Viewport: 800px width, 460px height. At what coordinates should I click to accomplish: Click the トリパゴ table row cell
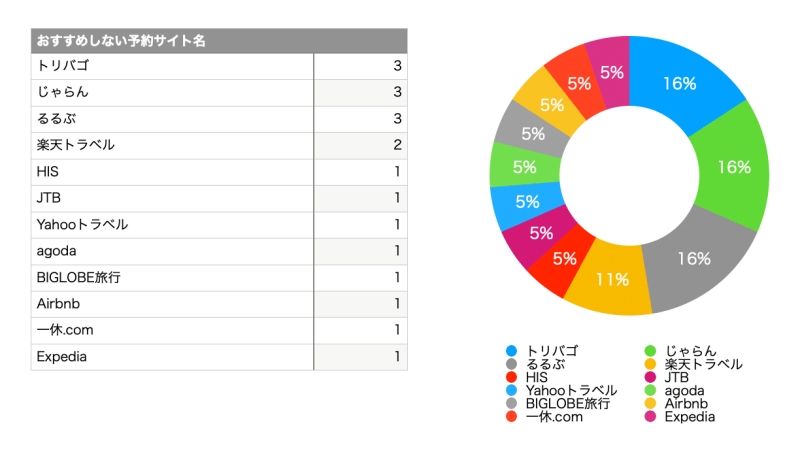click(x=172, y=66)
